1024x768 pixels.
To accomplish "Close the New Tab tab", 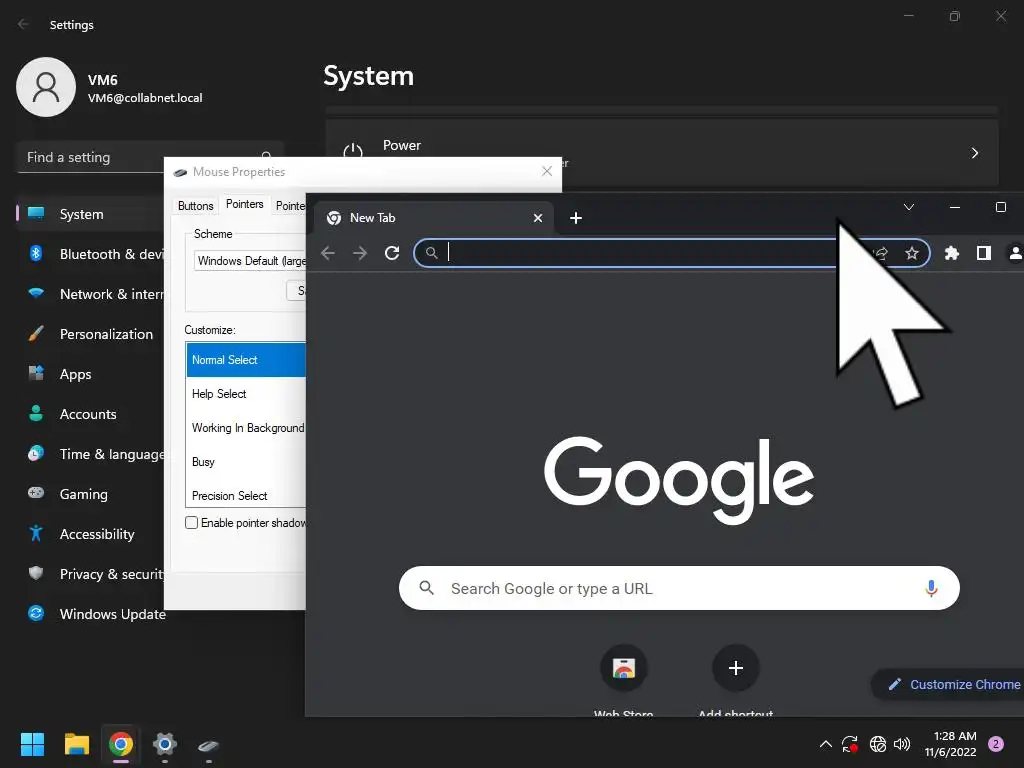I will tap(537, 218).
